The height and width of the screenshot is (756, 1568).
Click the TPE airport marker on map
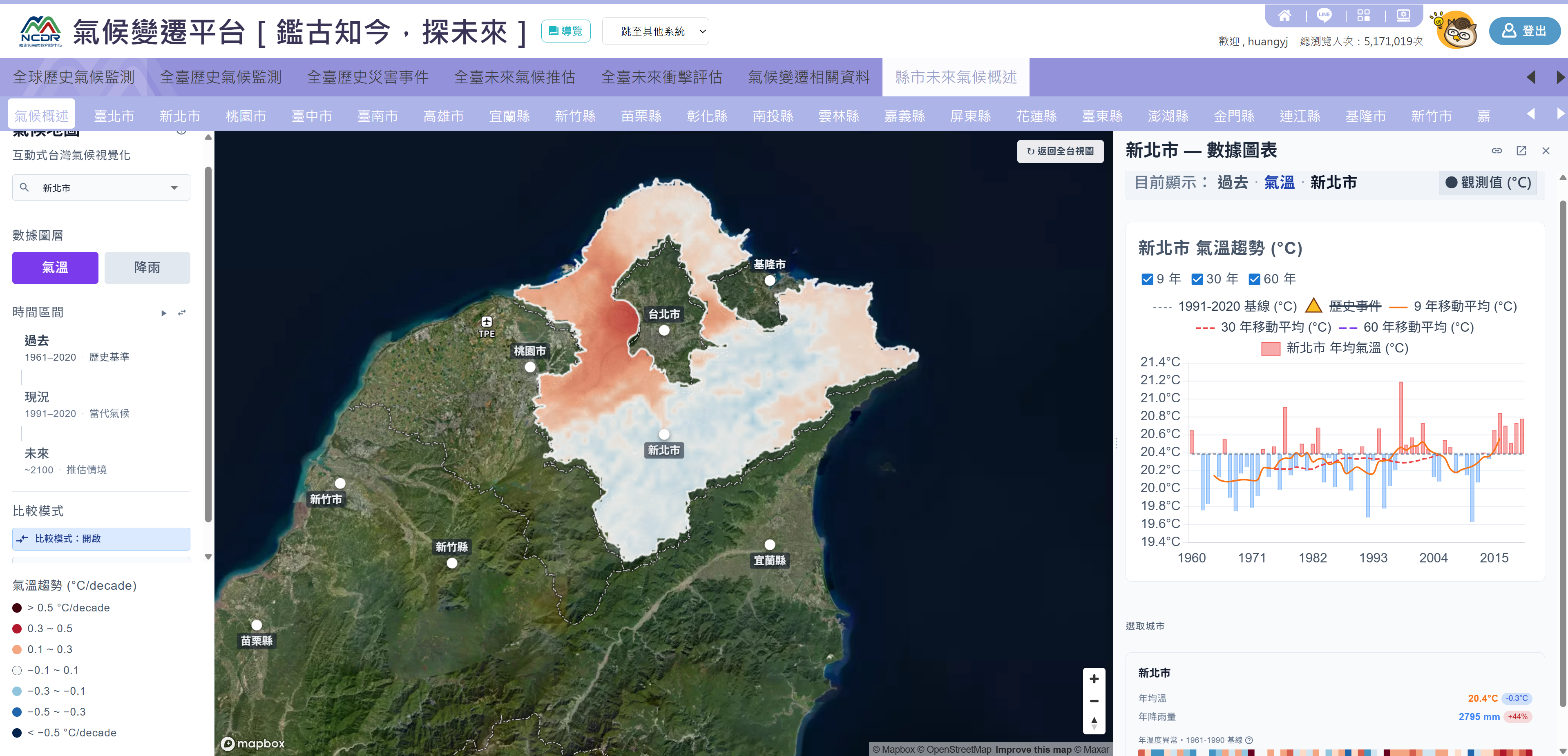(486, 321)
